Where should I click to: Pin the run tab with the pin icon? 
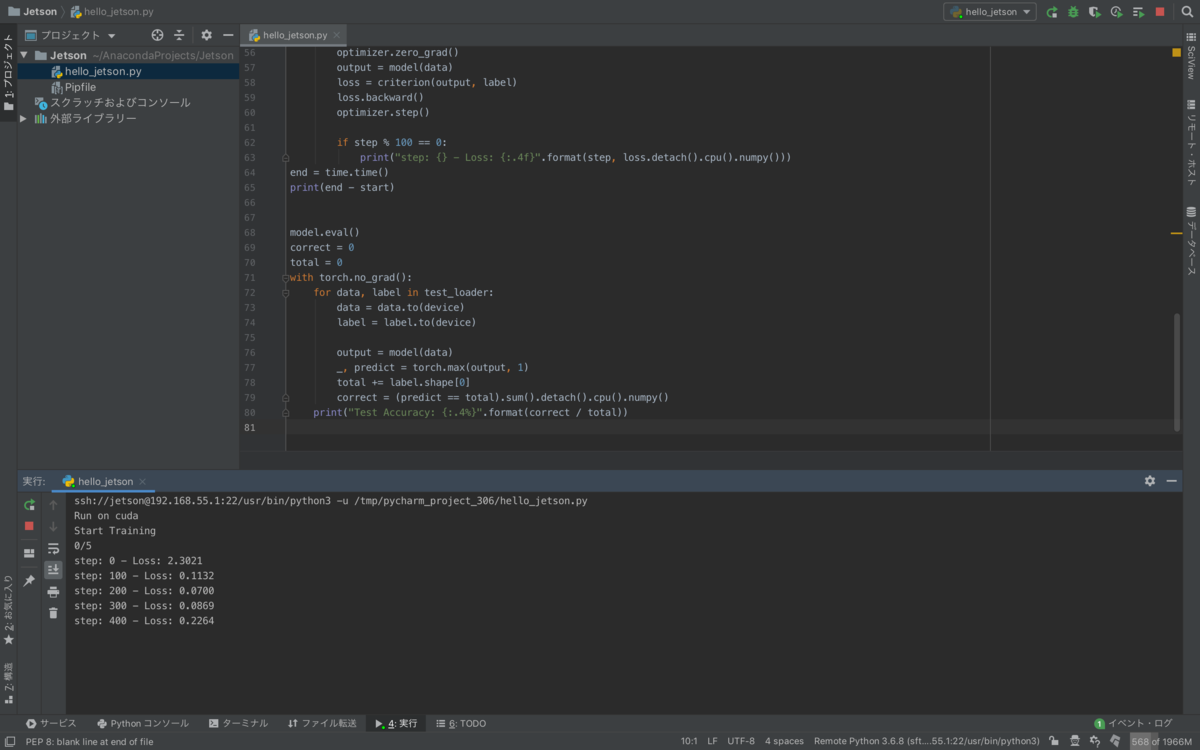(x=29, y=580)
